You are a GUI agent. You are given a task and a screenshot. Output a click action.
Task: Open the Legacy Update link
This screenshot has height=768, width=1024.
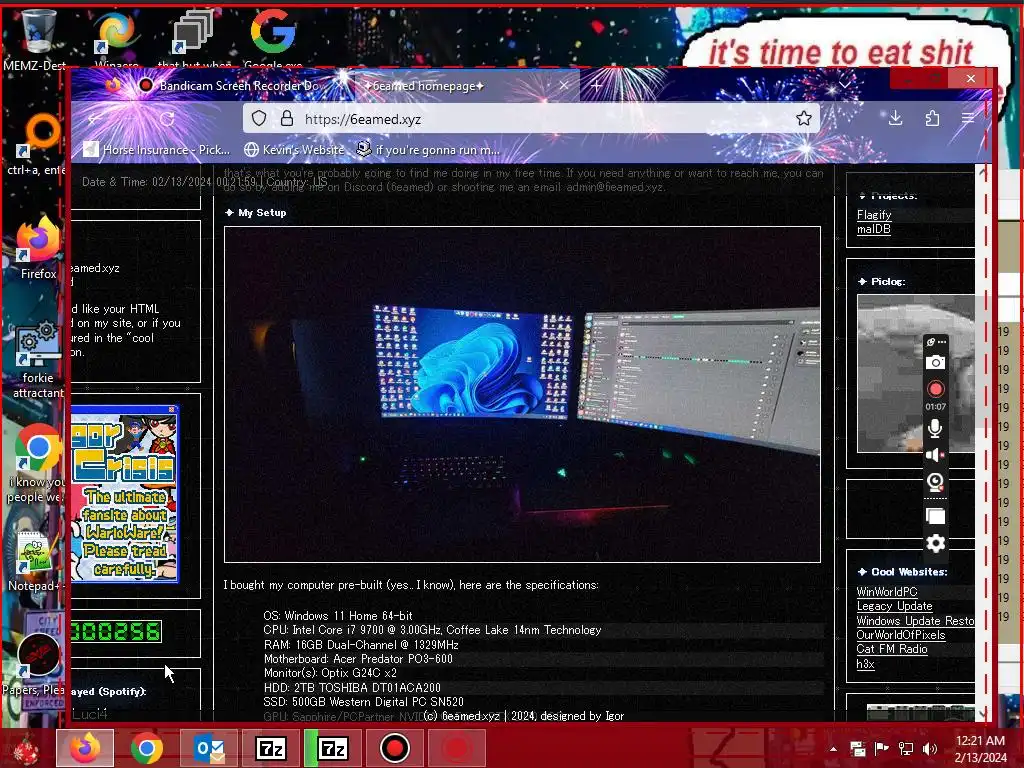click(894, 606)
